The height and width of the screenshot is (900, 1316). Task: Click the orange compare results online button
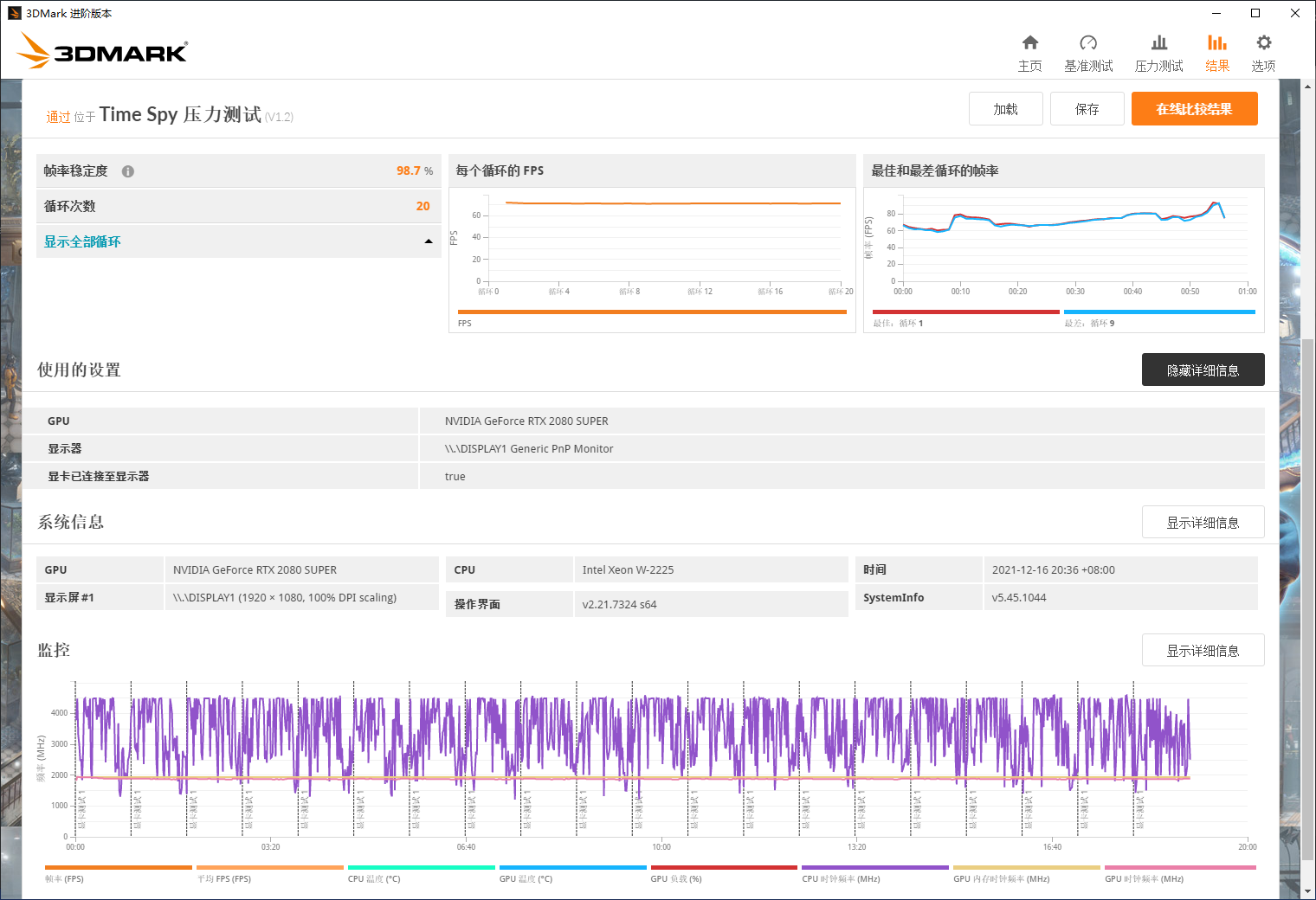tap(1194, 109)
